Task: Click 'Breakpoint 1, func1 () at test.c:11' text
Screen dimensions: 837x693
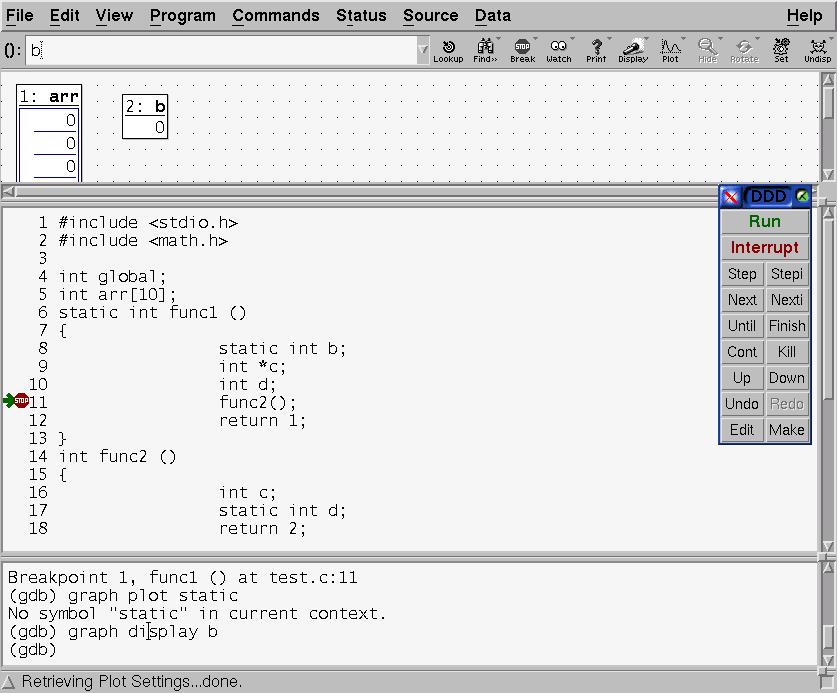Action: [183, 578]
